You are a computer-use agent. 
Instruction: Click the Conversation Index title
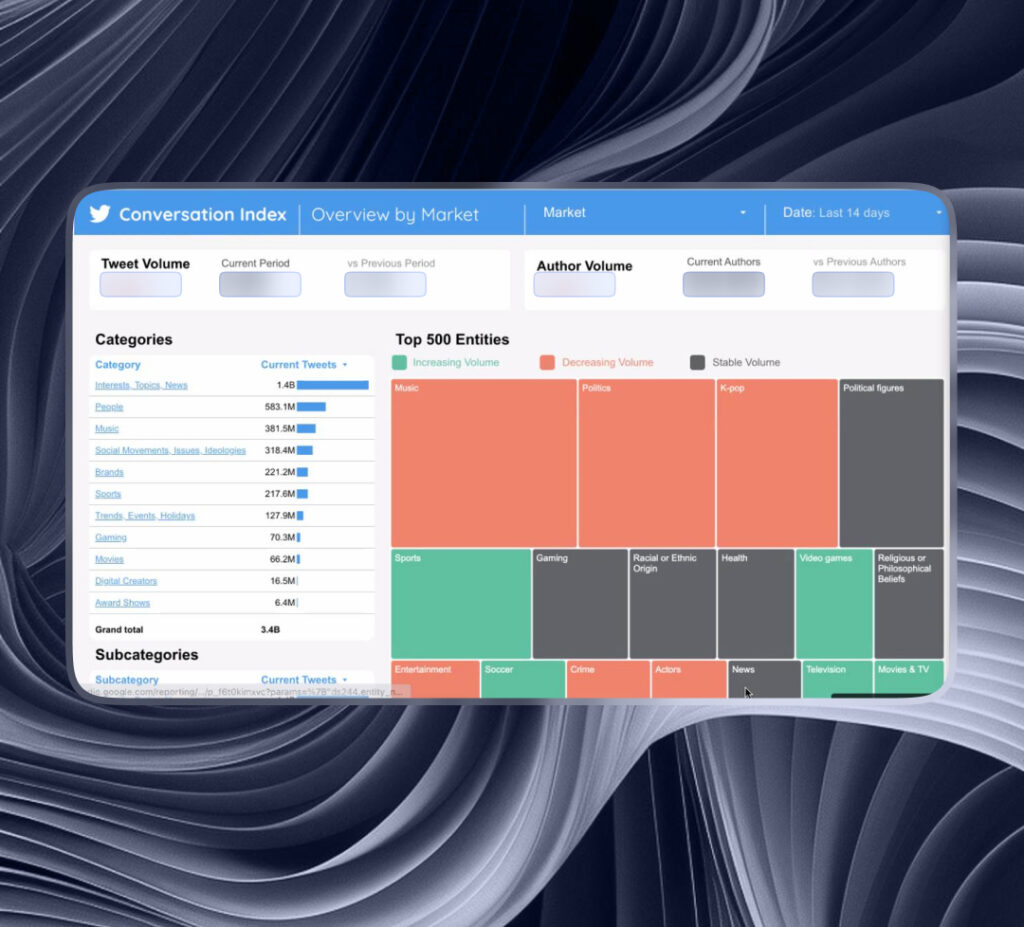tap(203, 214)
